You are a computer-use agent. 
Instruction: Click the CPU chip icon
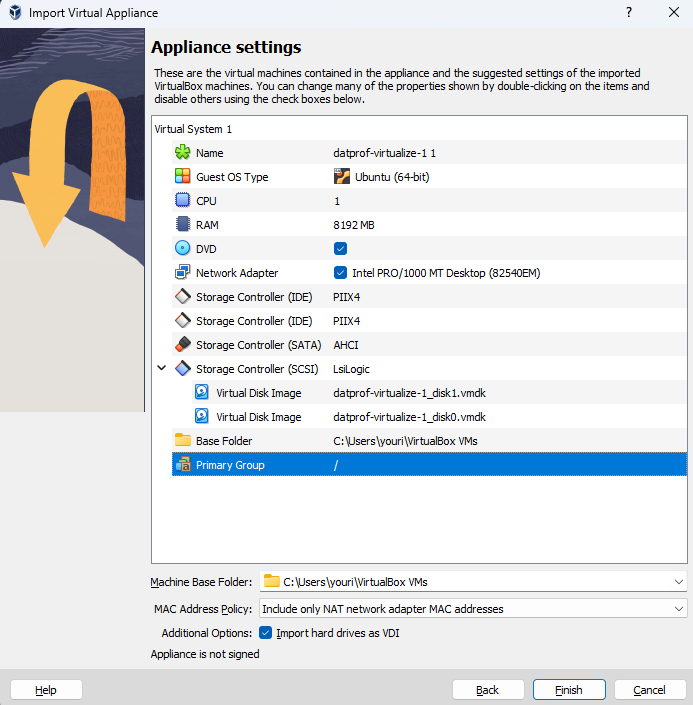[182, 201]
